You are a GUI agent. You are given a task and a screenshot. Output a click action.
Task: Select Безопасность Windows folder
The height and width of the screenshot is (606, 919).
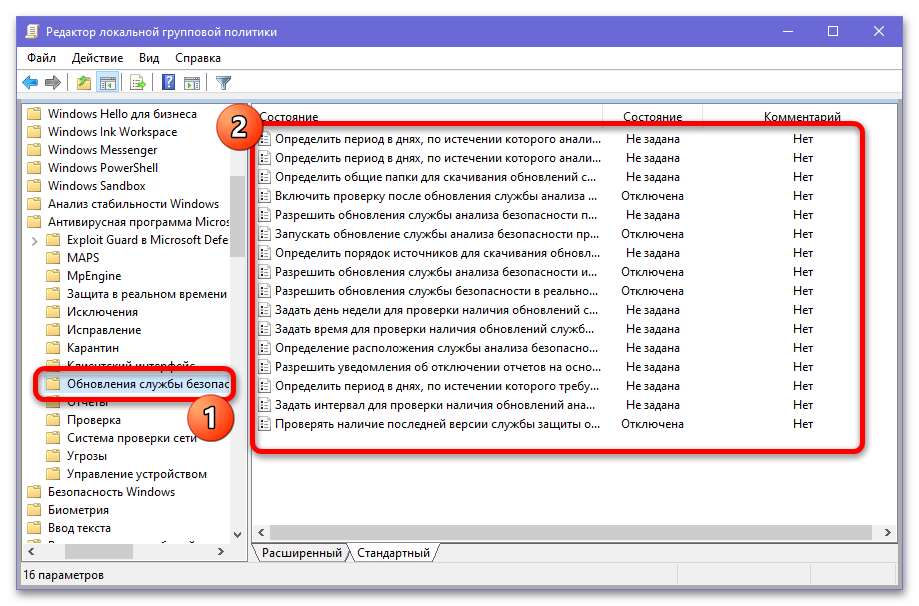point(111,492)
